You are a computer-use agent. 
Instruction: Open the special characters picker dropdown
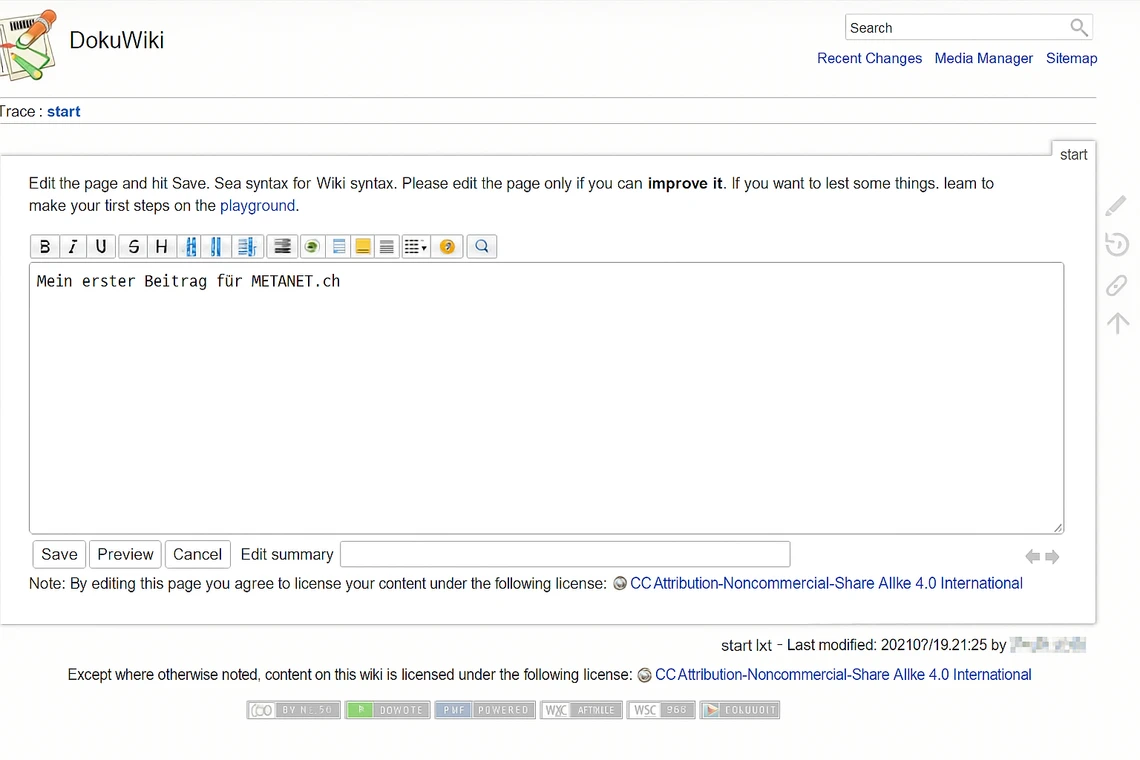tap(415, 246)
